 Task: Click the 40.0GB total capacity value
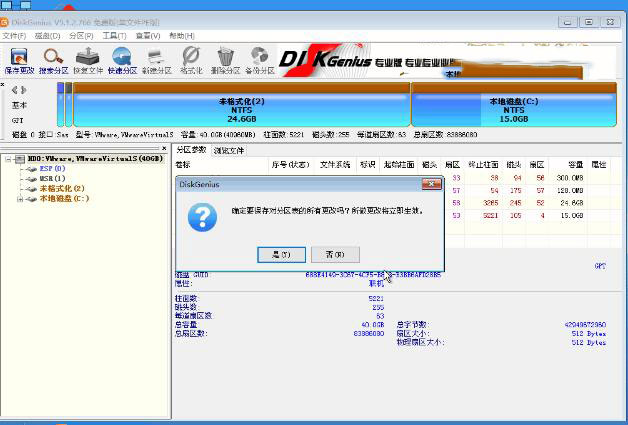372,325
